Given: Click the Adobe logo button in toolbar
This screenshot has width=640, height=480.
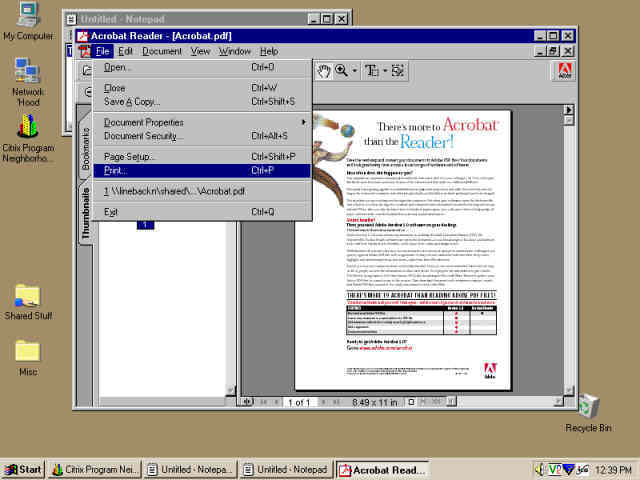Looking at the screenshot, I should tap(564, 70).
